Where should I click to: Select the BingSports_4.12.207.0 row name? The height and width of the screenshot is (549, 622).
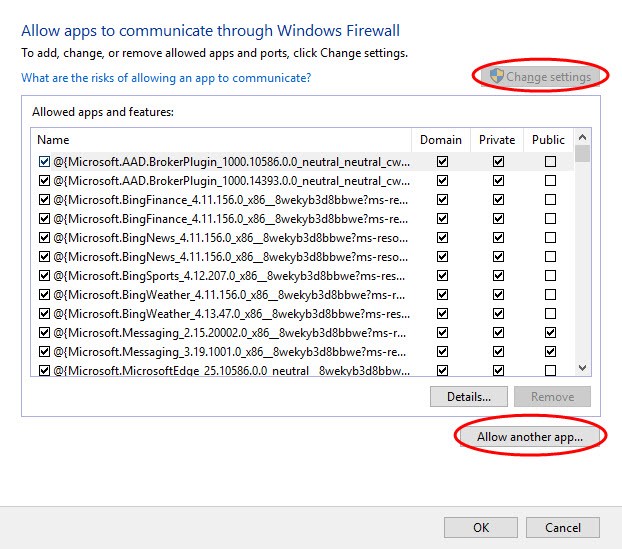coord(229,276)
